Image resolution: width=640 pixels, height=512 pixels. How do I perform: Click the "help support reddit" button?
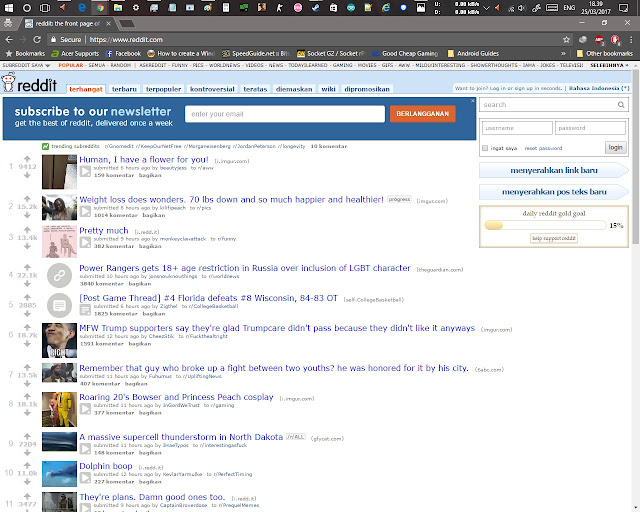point(554,238)
